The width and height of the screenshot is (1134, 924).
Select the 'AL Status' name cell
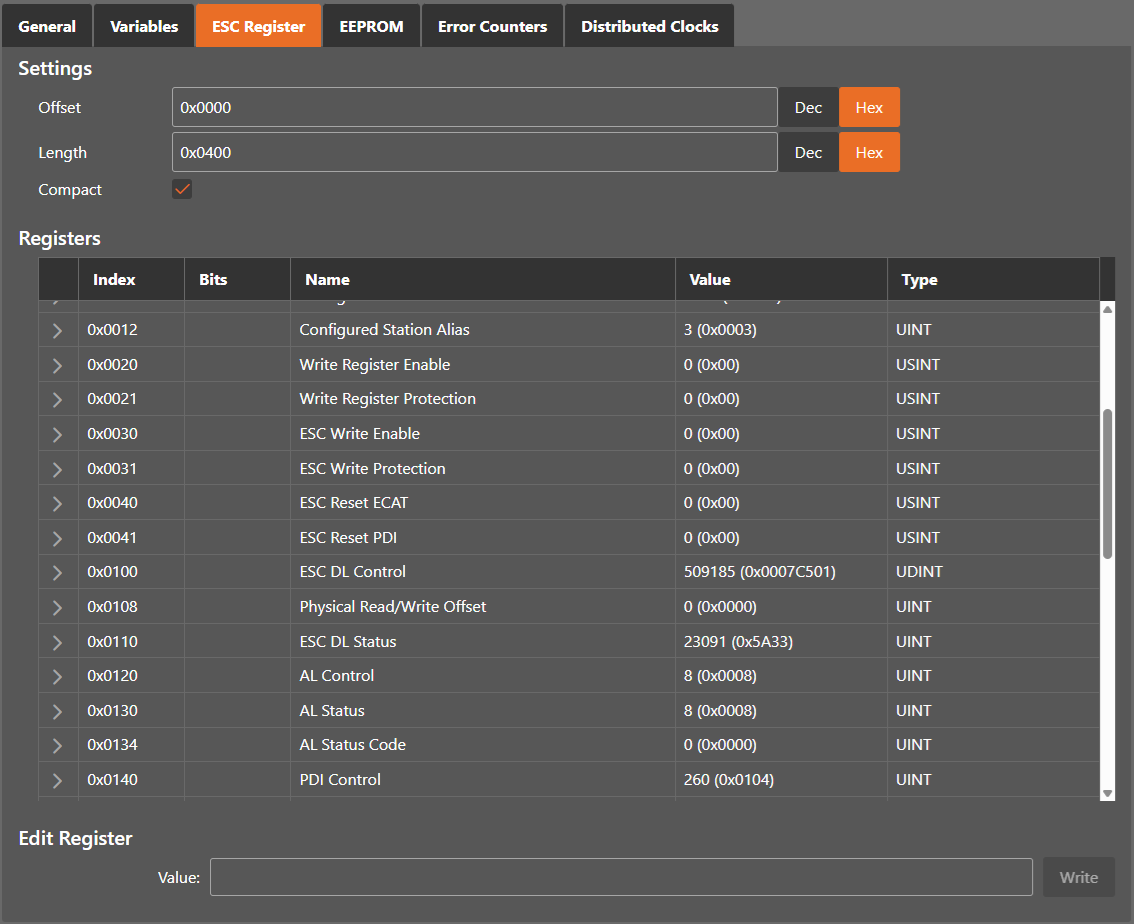pyautogui.click(x=482, y=710)
